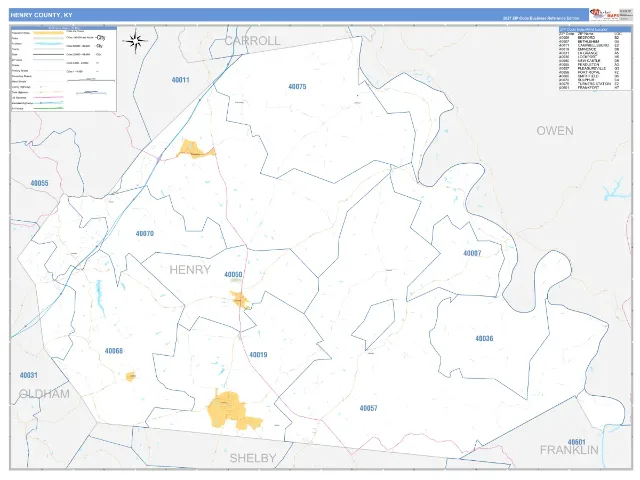Select ZIP code label 40011
Image resolution: width=640 pixels, height=480 pixels.
(180, 80)
